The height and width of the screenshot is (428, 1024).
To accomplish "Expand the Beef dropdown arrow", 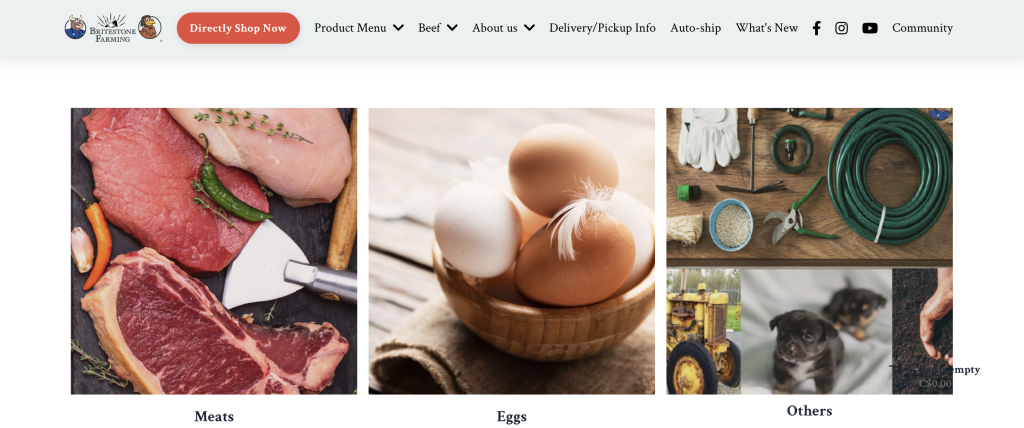I will point(452,28).
